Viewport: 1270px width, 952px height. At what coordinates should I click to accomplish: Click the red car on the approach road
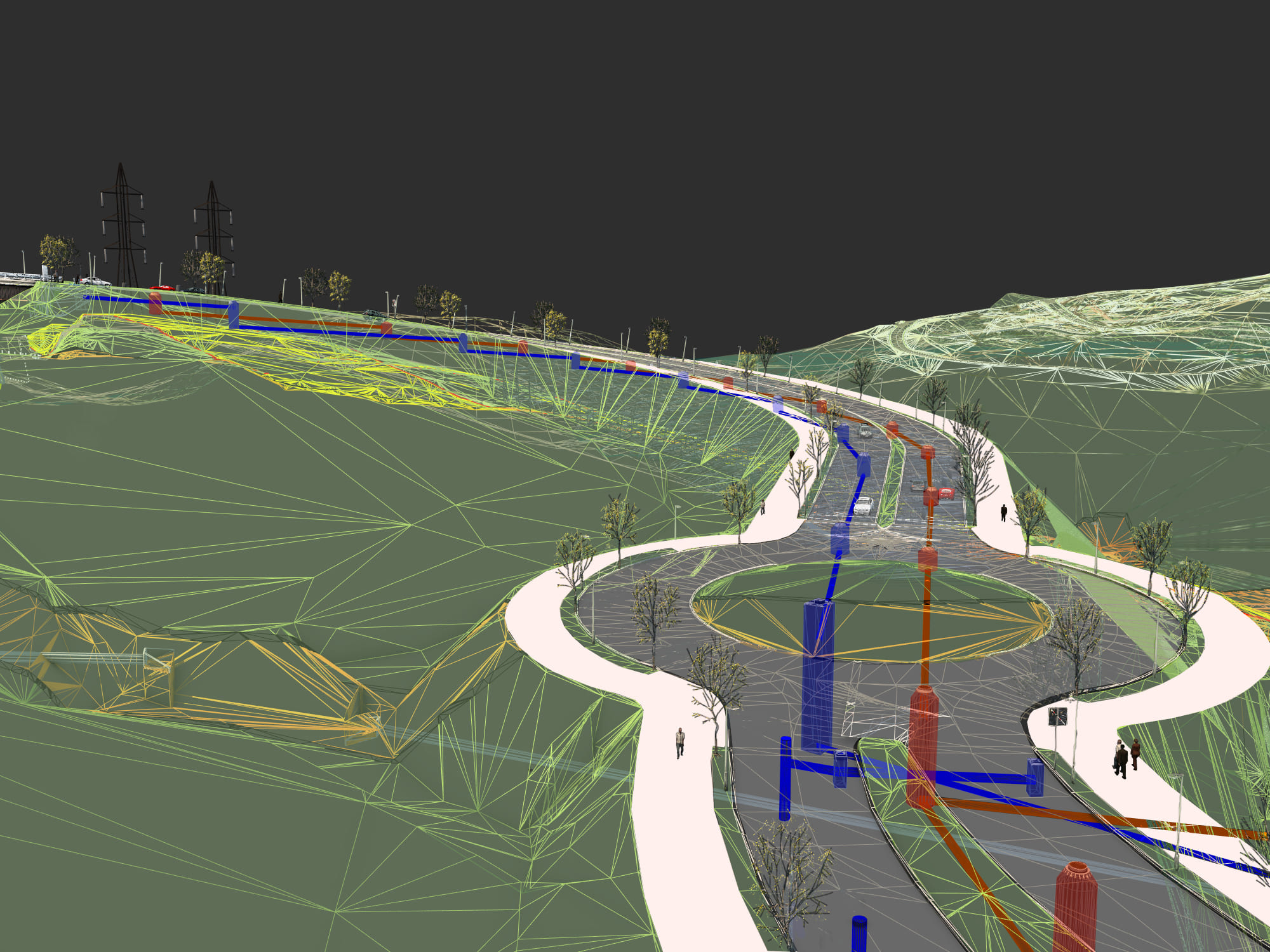point(946,493)
